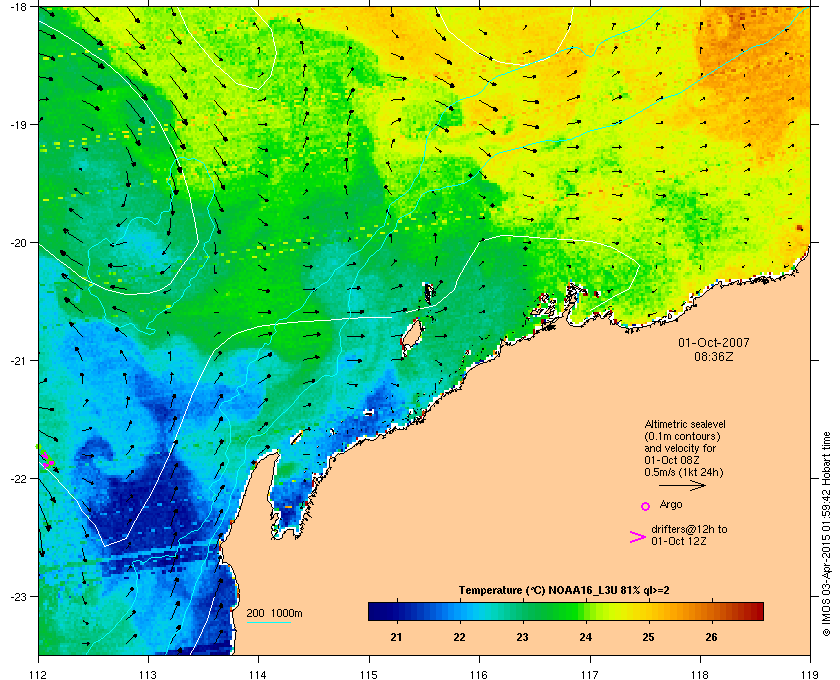Viewport: 840px width, 680px height.
Task: Click latitude axis label -21
Action: click(x=17, y=361)
